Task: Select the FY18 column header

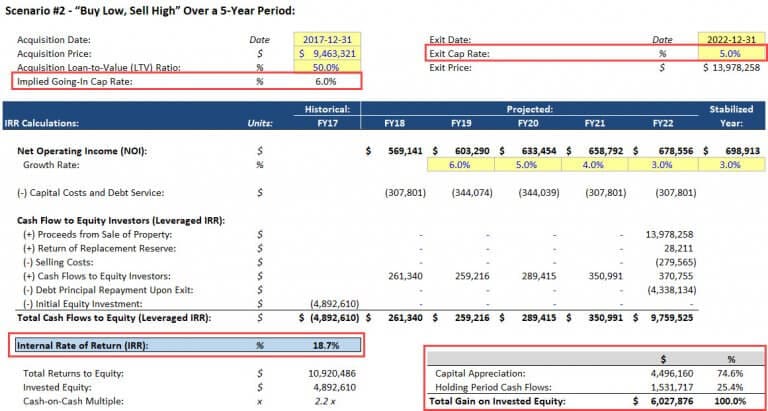Action: [393, 123]
